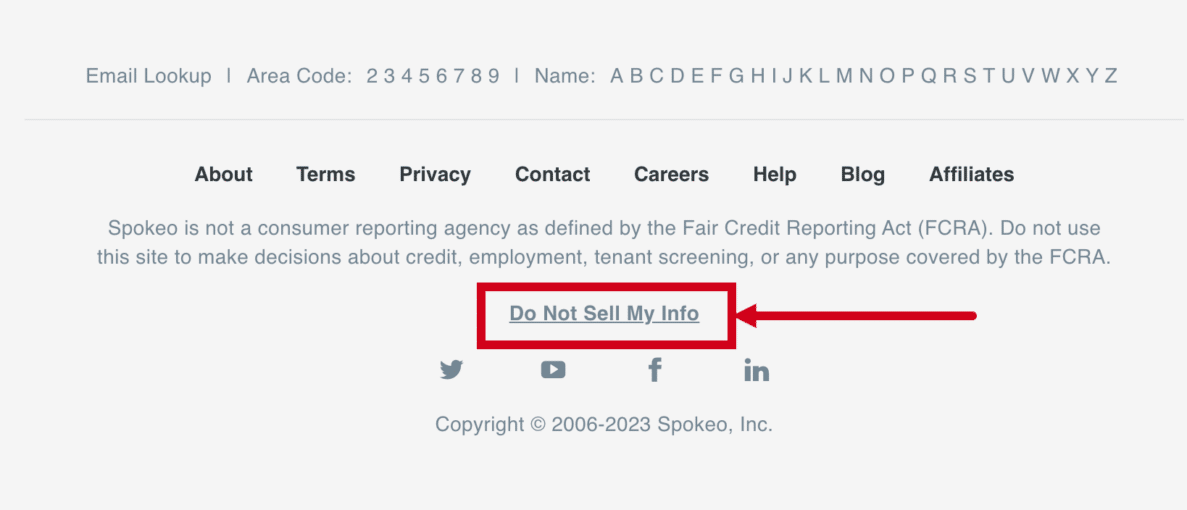Open the YouTube social icon

point(553,370)
